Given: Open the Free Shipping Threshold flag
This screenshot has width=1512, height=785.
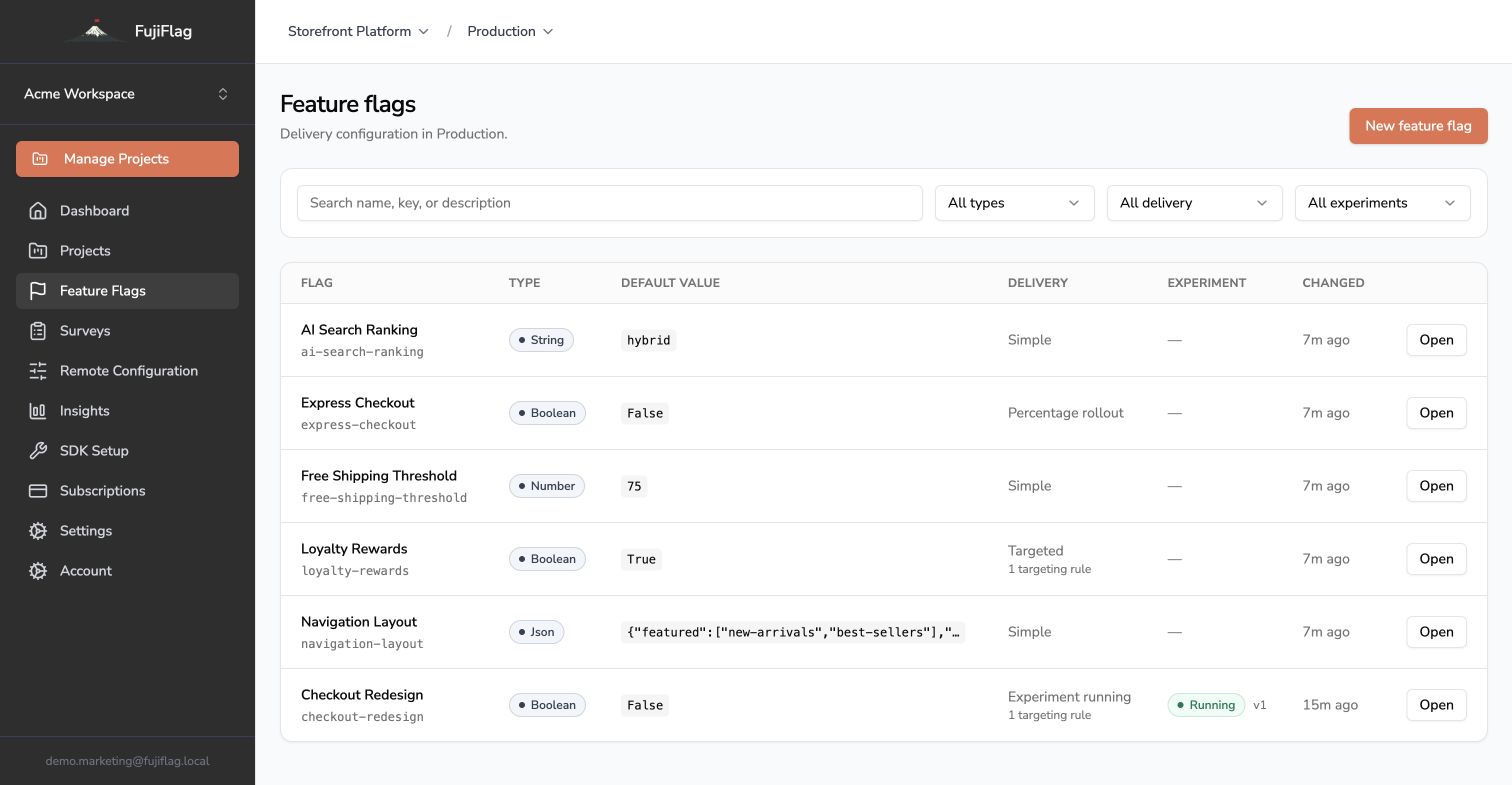Looking at the screenshot, I should coord(1436,486).
